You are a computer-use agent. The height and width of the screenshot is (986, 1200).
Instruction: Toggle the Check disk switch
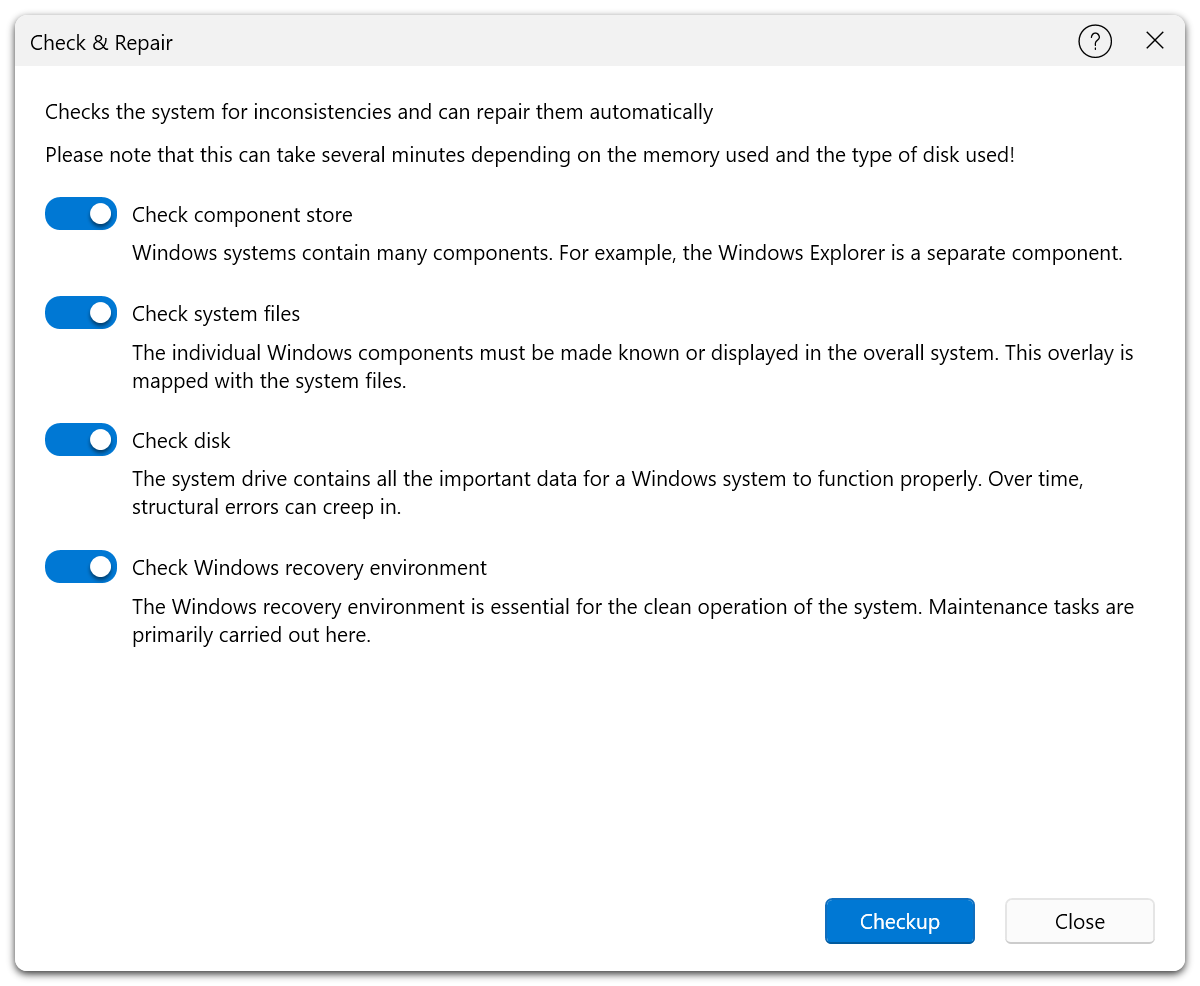pos(81,440)
